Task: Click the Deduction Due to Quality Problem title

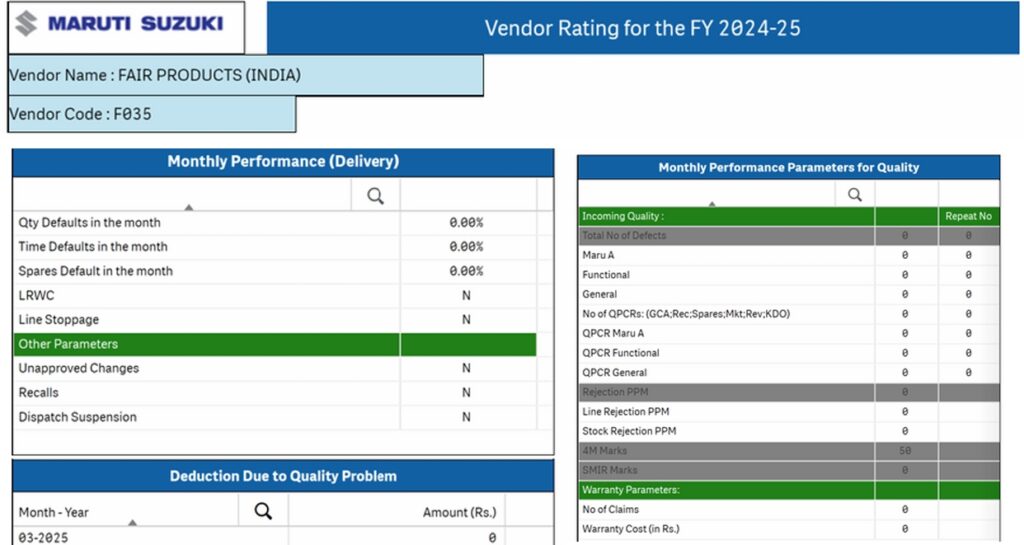Action: [x=283, y=476]
